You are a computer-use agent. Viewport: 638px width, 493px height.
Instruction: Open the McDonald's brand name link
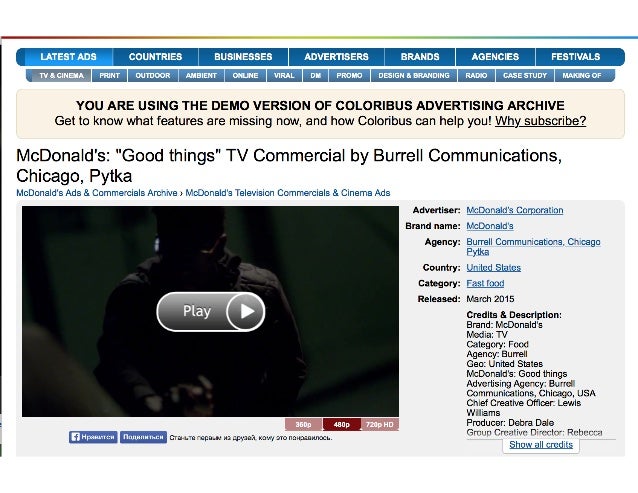490,226
